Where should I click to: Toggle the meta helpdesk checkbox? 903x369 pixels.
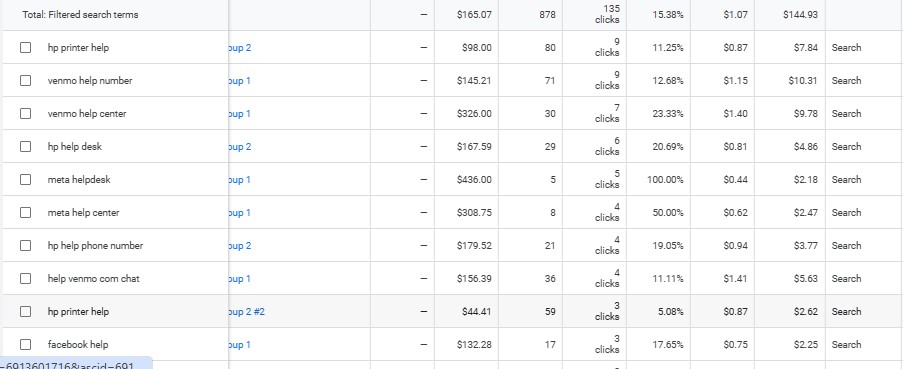pyautogui.click(x=25, y=180)
